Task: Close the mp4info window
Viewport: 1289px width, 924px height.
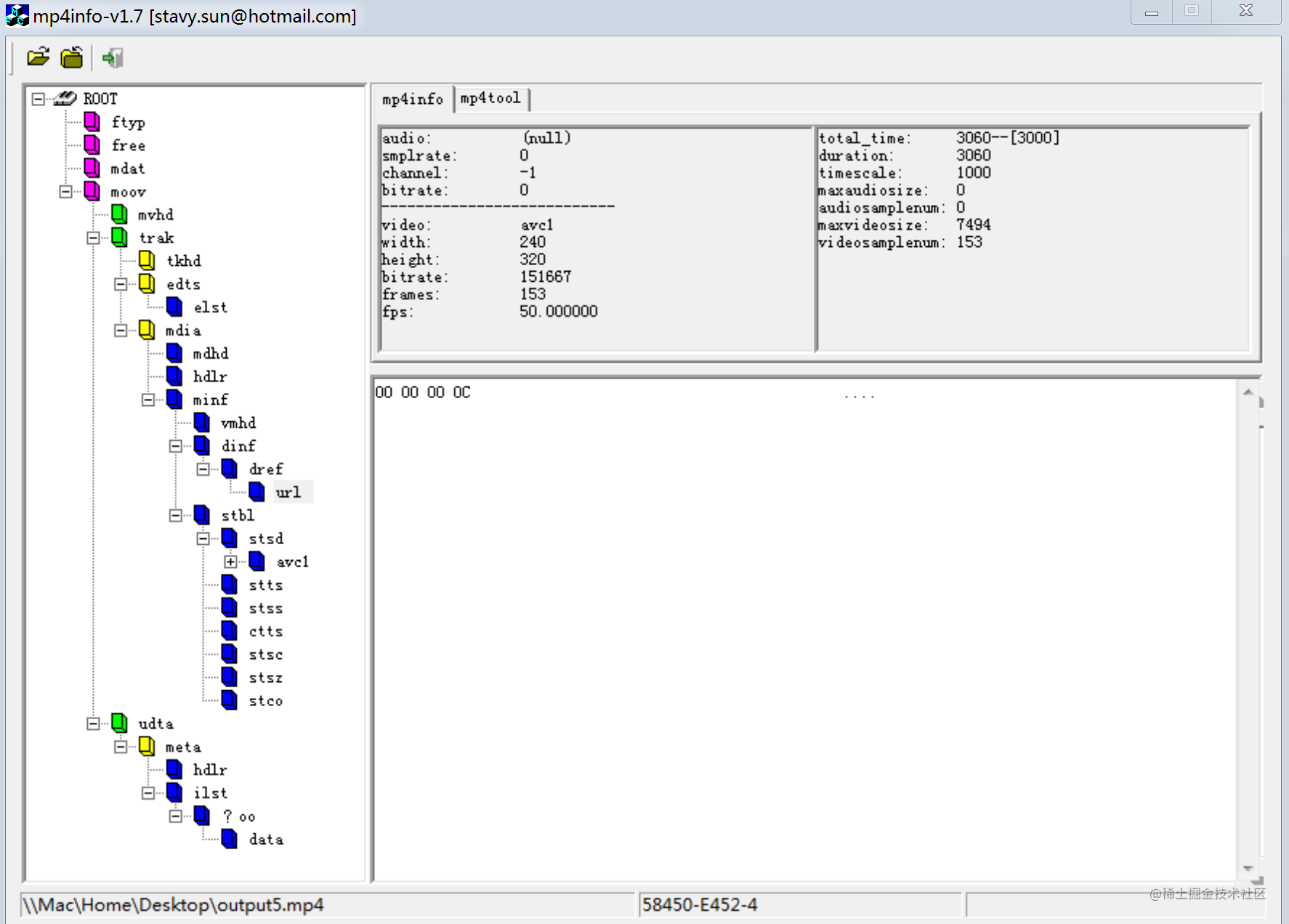Action: tap(1246, 12)
